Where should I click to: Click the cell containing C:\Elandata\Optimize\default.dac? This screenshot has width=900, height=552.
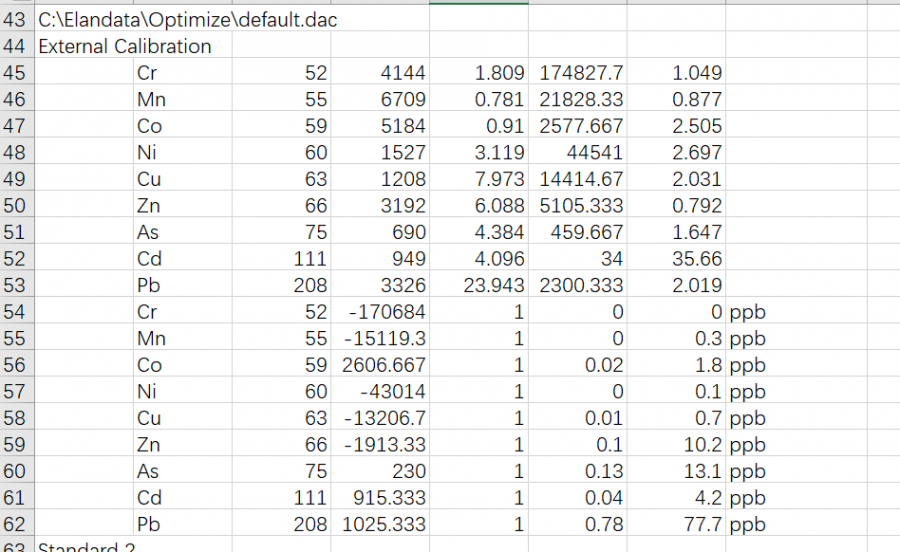[x=187, y=20]
